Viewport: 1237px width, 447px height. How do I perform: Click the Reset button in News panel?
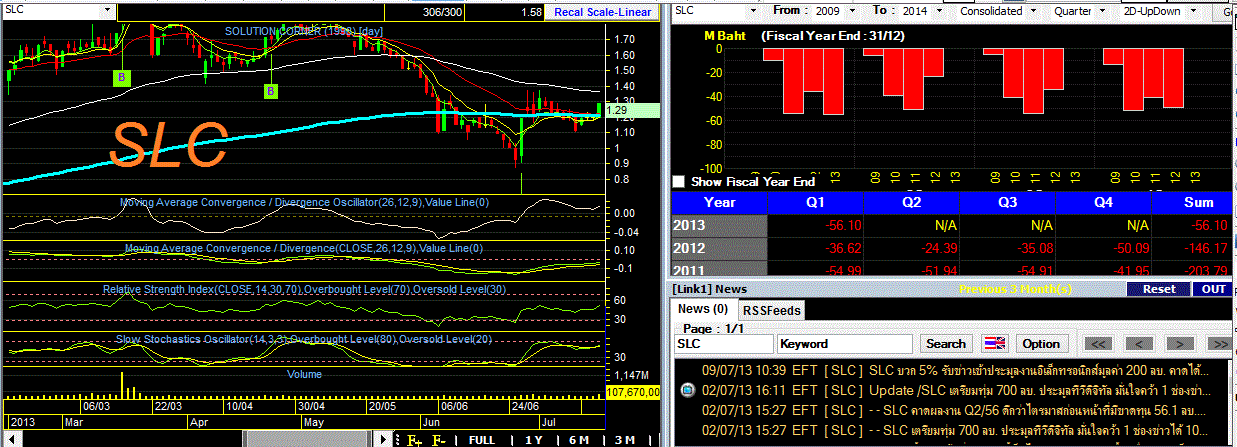click(x=1159, y=289)
